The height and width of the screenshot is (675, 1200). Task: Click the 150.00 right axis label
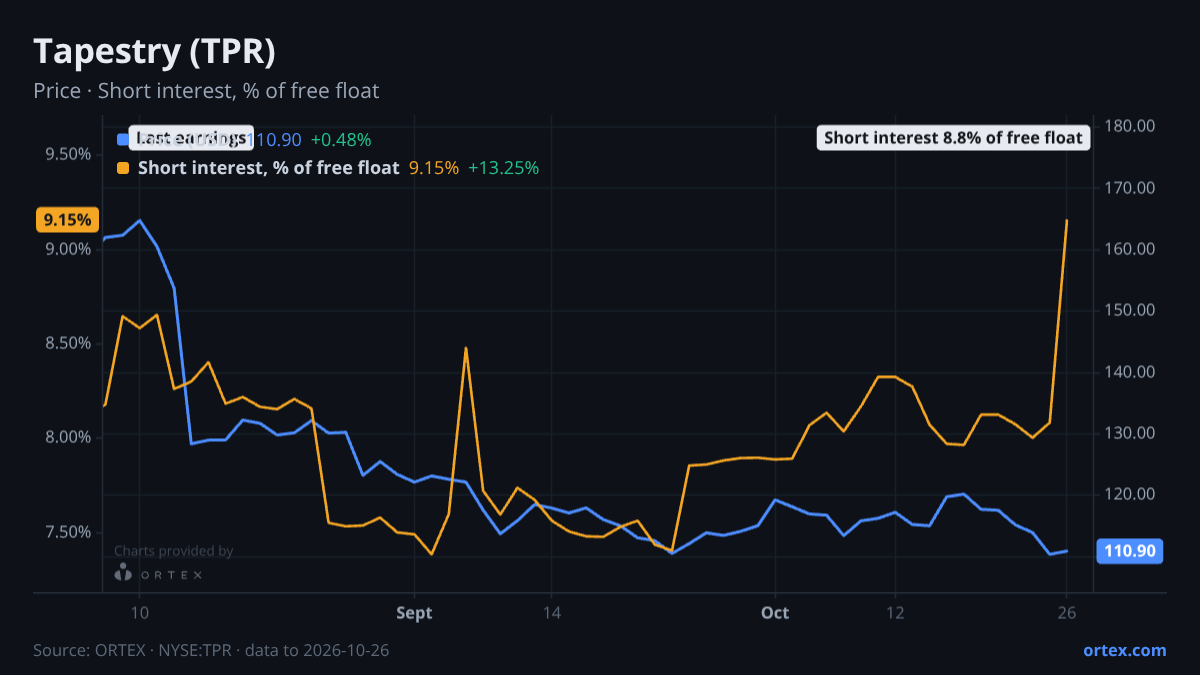pos(1130,310)
